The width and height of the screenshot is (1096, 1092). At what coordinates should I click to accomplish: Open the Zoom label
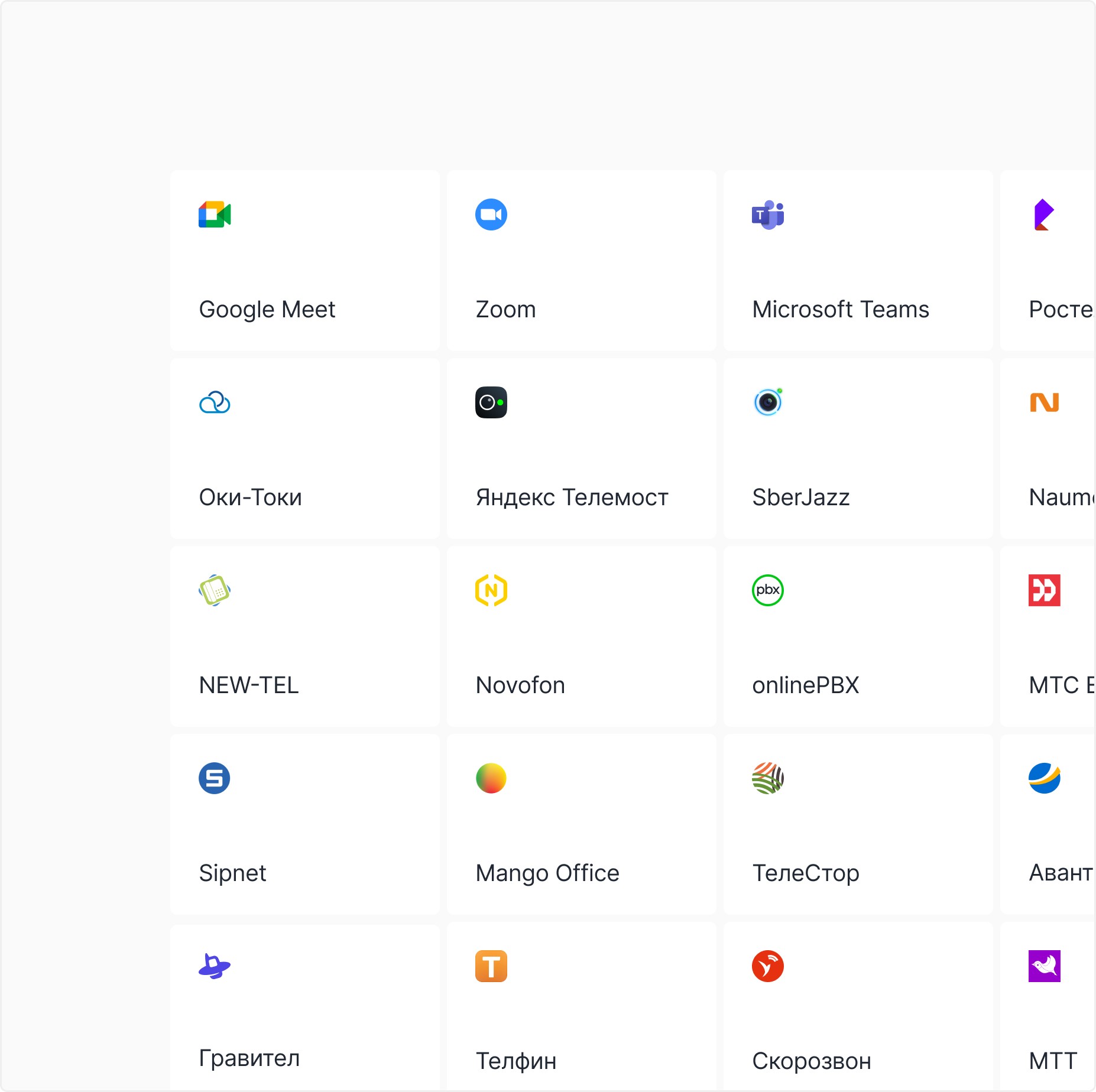(x=506, y=310)
